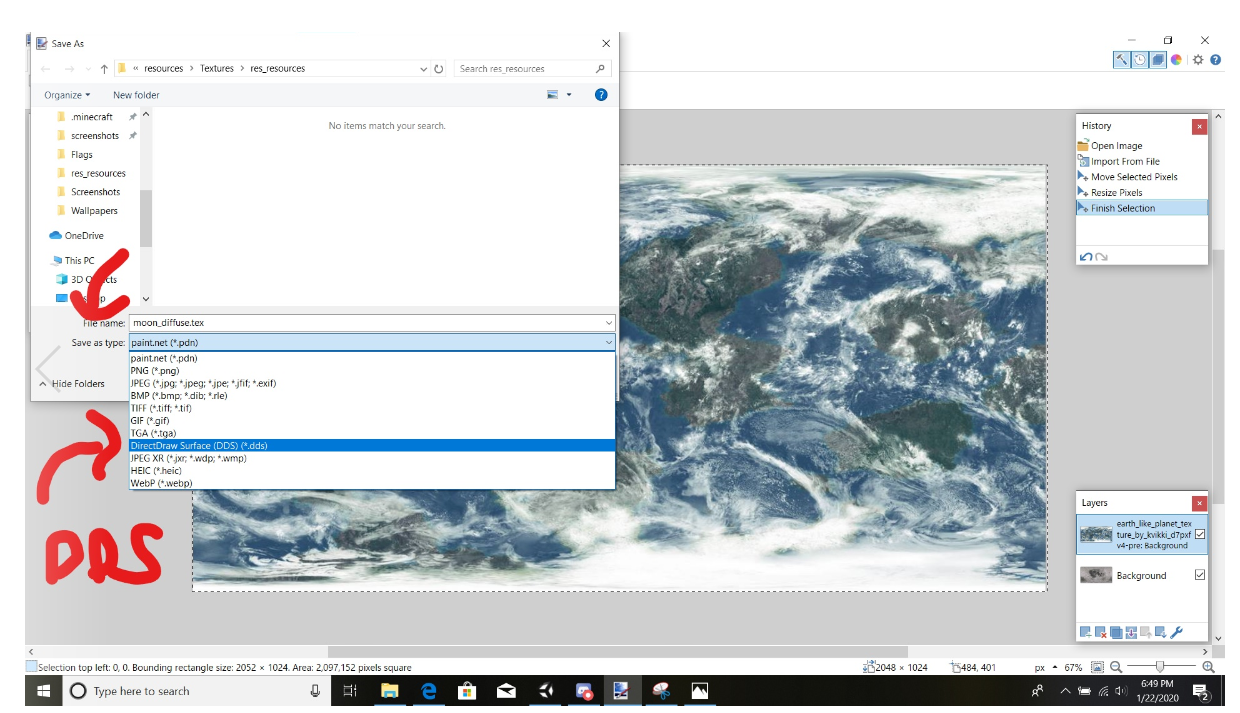Collapse folders with Hide Folders chevron
Screen dimensions: 1240x713
click(43, 384)
